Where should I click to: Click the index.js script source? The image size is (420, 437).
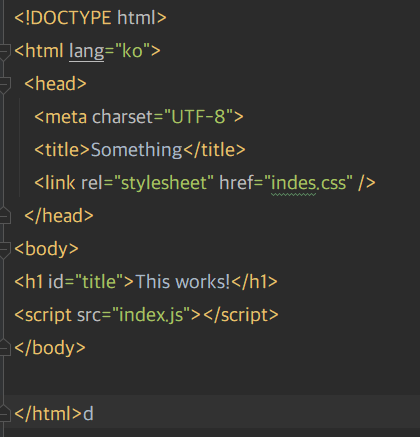(151, 315)
